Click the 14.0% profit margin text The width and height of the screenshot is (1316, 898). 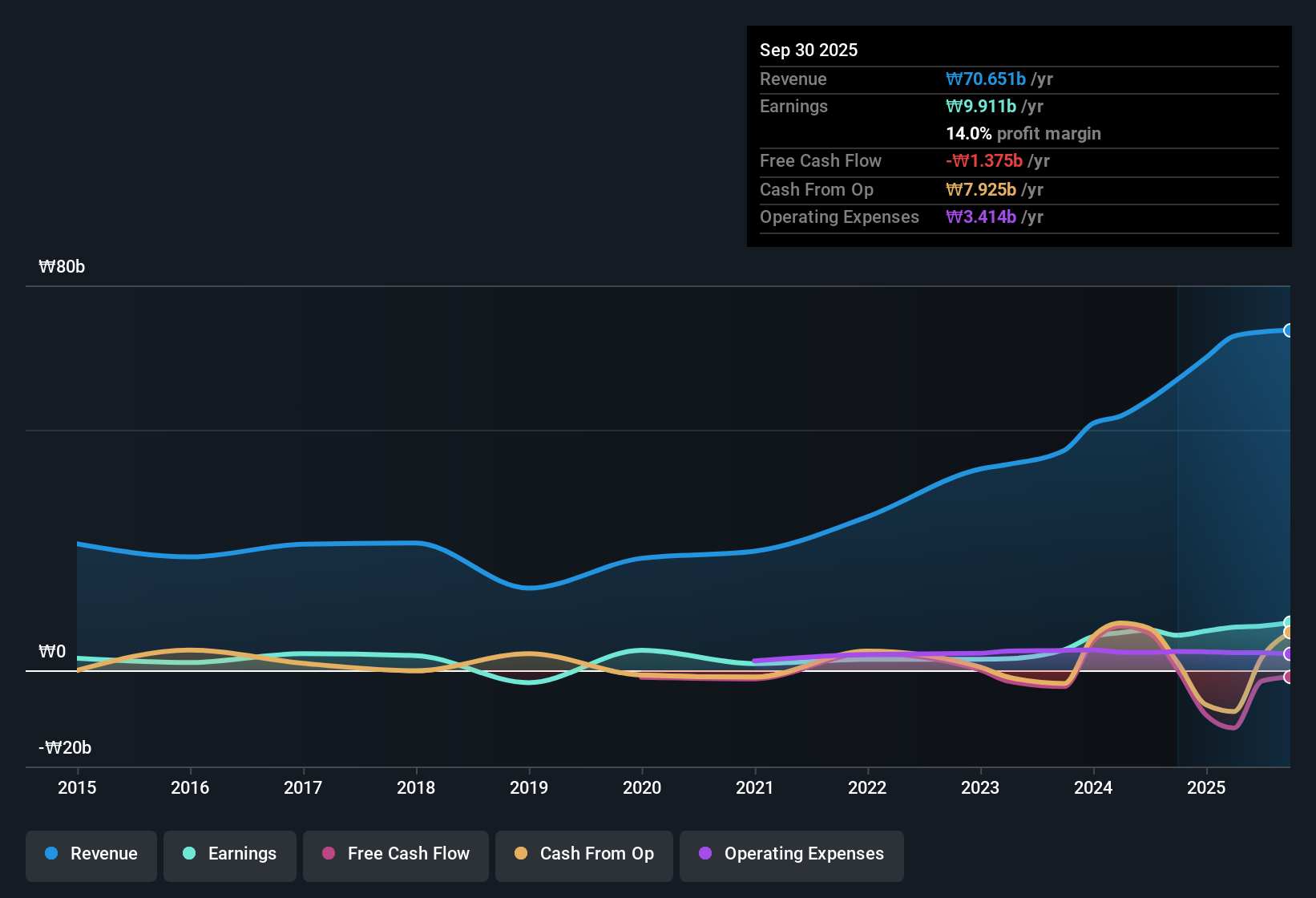(1023, 133)
